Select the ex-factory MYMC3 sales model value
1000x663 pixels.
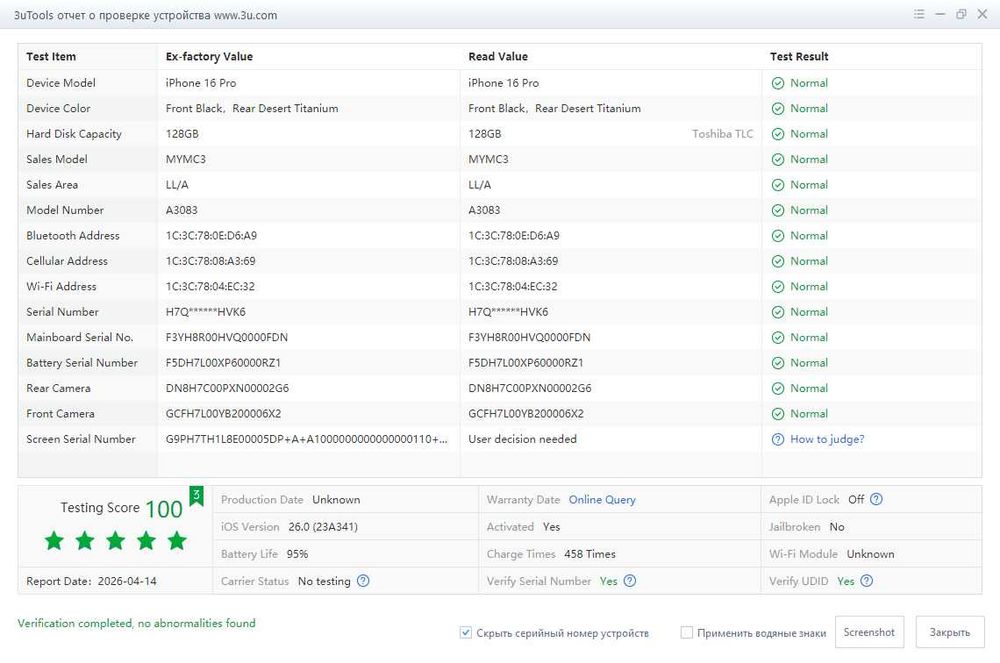tap(186, 159)
